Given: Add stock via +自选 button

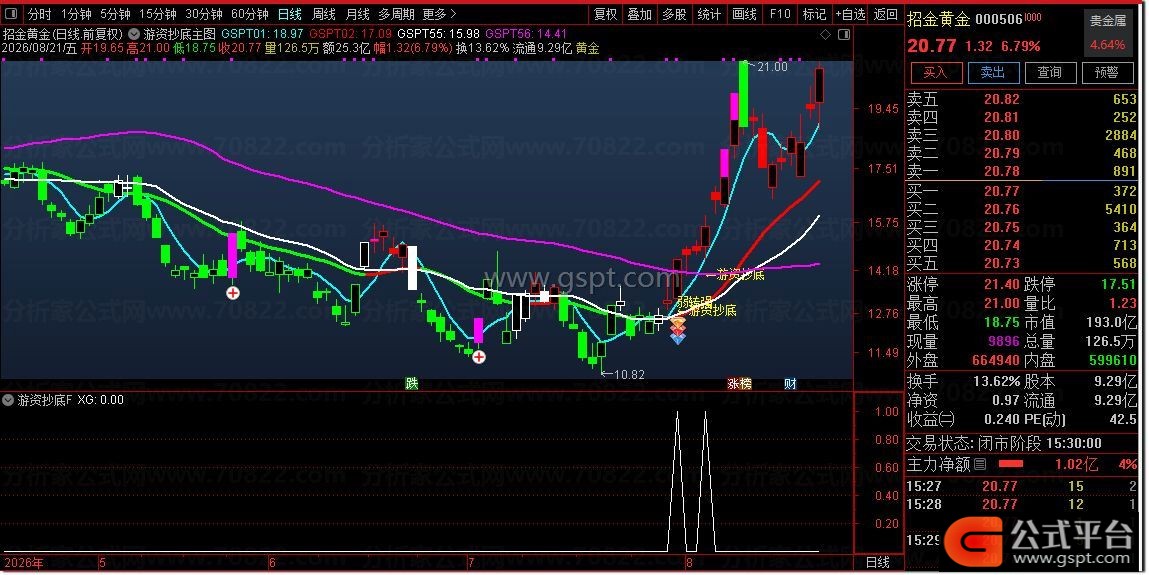Looking at the screenshot, I should (850, 14).
